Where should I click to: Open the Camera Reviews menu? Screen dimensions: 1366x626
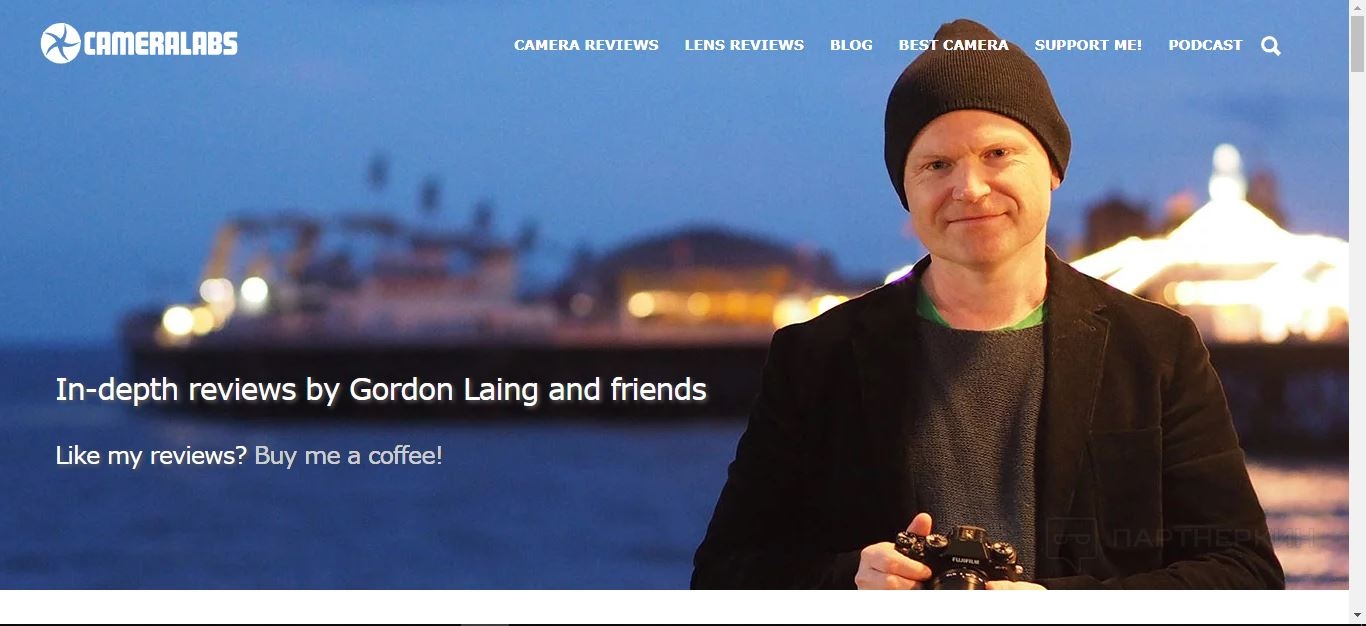(586, 45)
